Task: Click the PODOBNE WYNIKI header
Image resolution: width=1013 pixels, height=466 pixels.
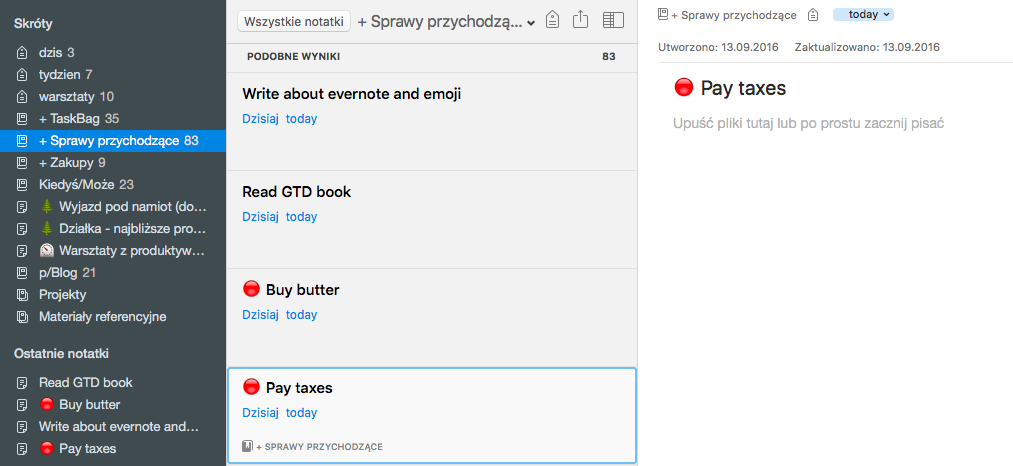Action: pyautogui.click(x=293, y=57)
